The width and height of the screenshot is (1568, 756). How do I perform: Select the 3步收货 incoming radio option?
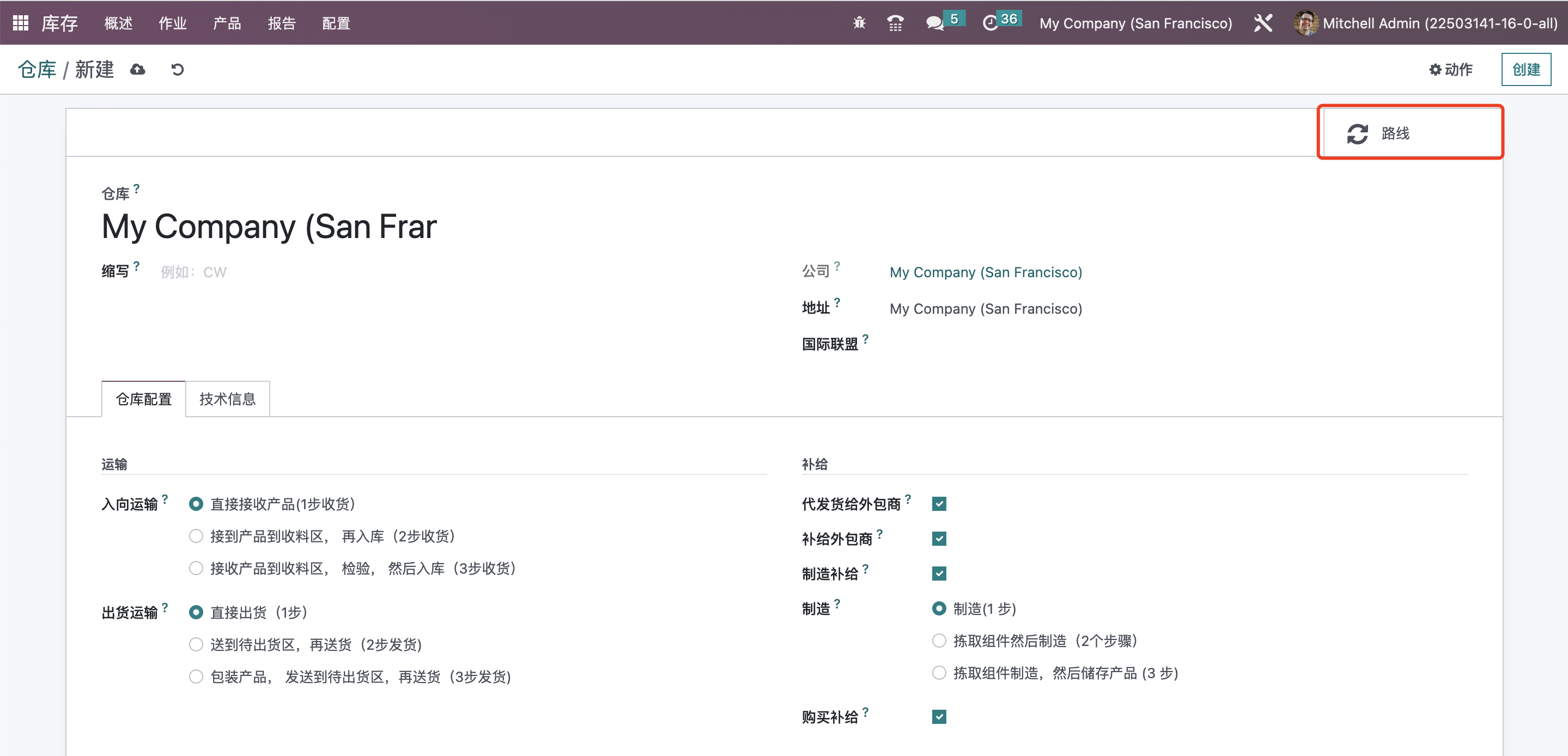click(196, 569)
